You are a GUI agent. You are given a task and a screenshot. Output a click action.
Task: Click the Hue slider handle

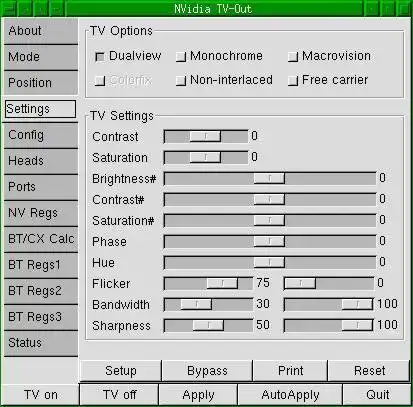point(269,262)
